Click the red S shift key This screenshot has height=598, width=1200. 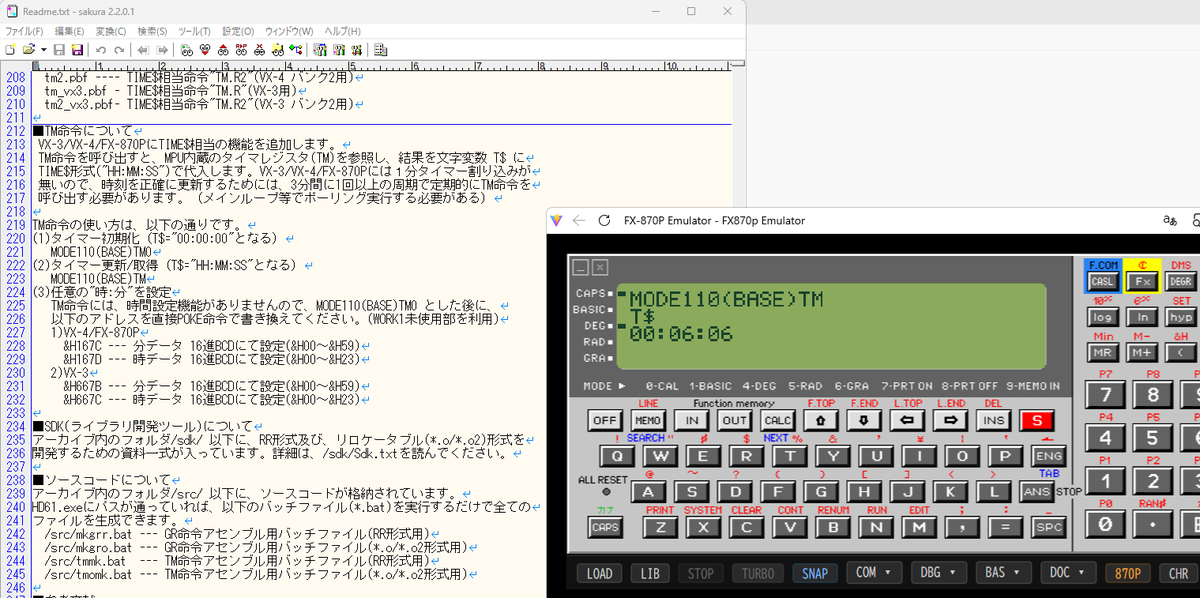[1037, 421]
